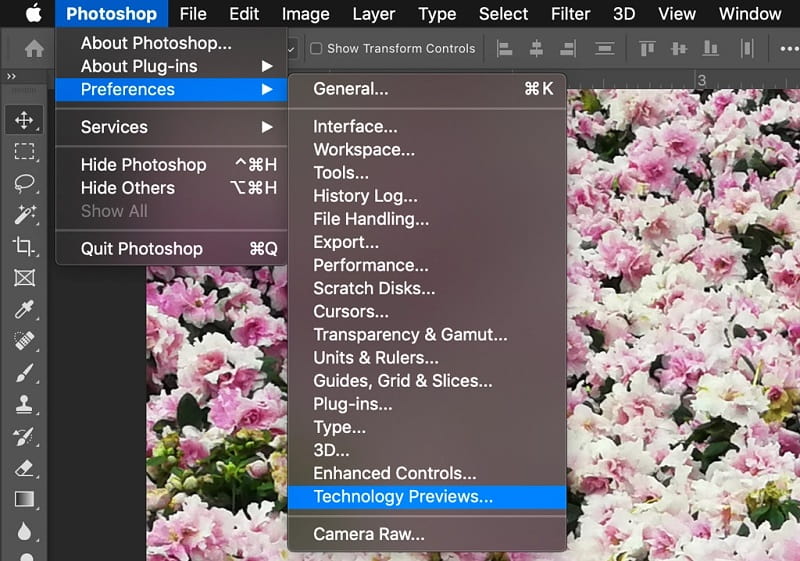Image resolution: width=800 pixels, height=561 pixels.
Task: Select the Frame tool
Action: pos(24,278)
